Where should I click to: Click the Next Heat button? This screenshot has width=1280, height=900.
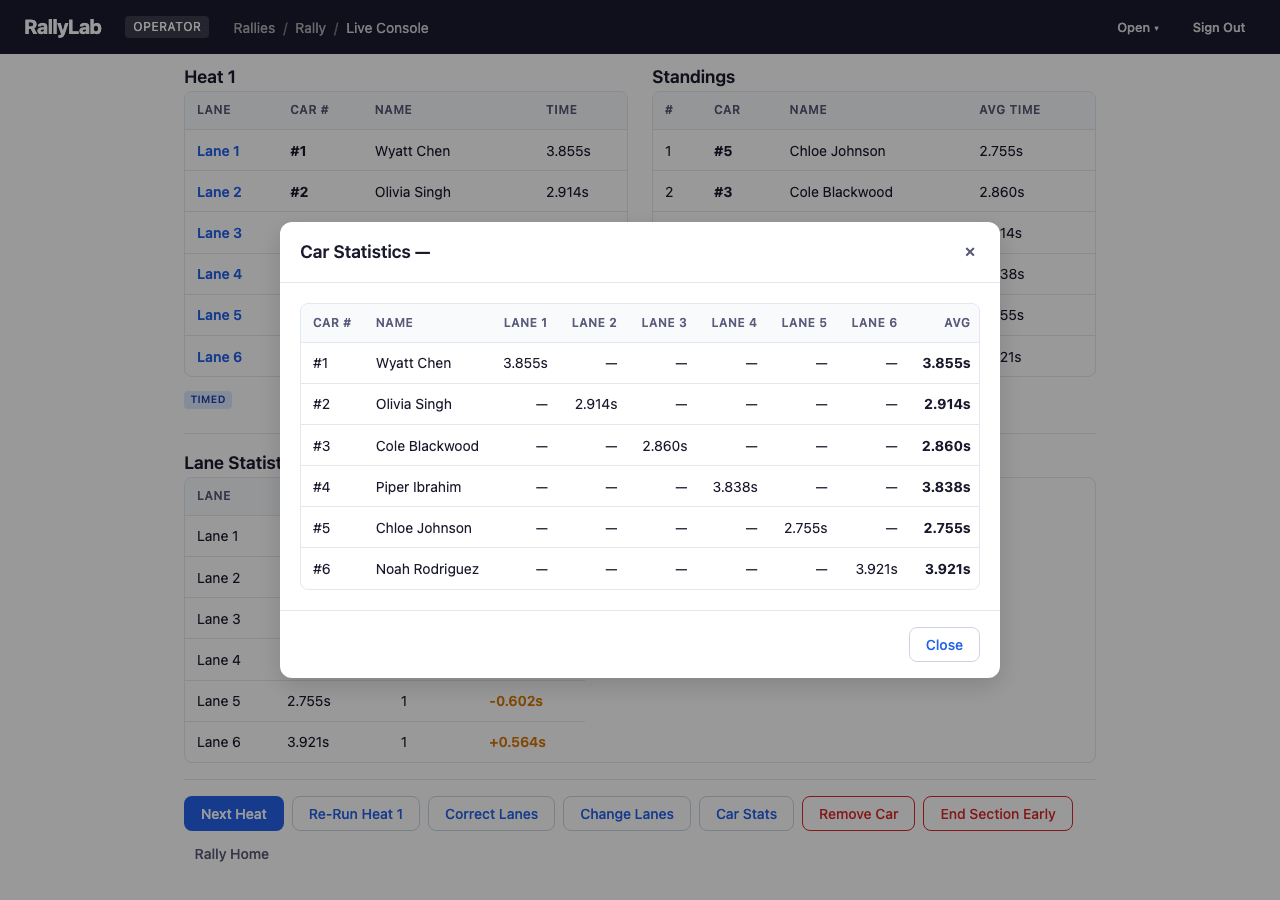pyautogui.click(x=234, y=814)
